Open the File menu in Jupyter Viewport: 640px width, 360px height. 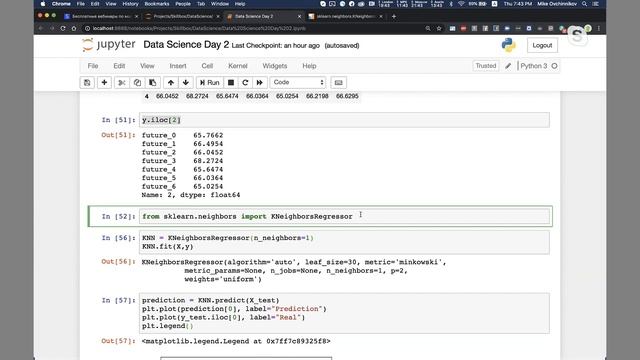coord(93,66)
